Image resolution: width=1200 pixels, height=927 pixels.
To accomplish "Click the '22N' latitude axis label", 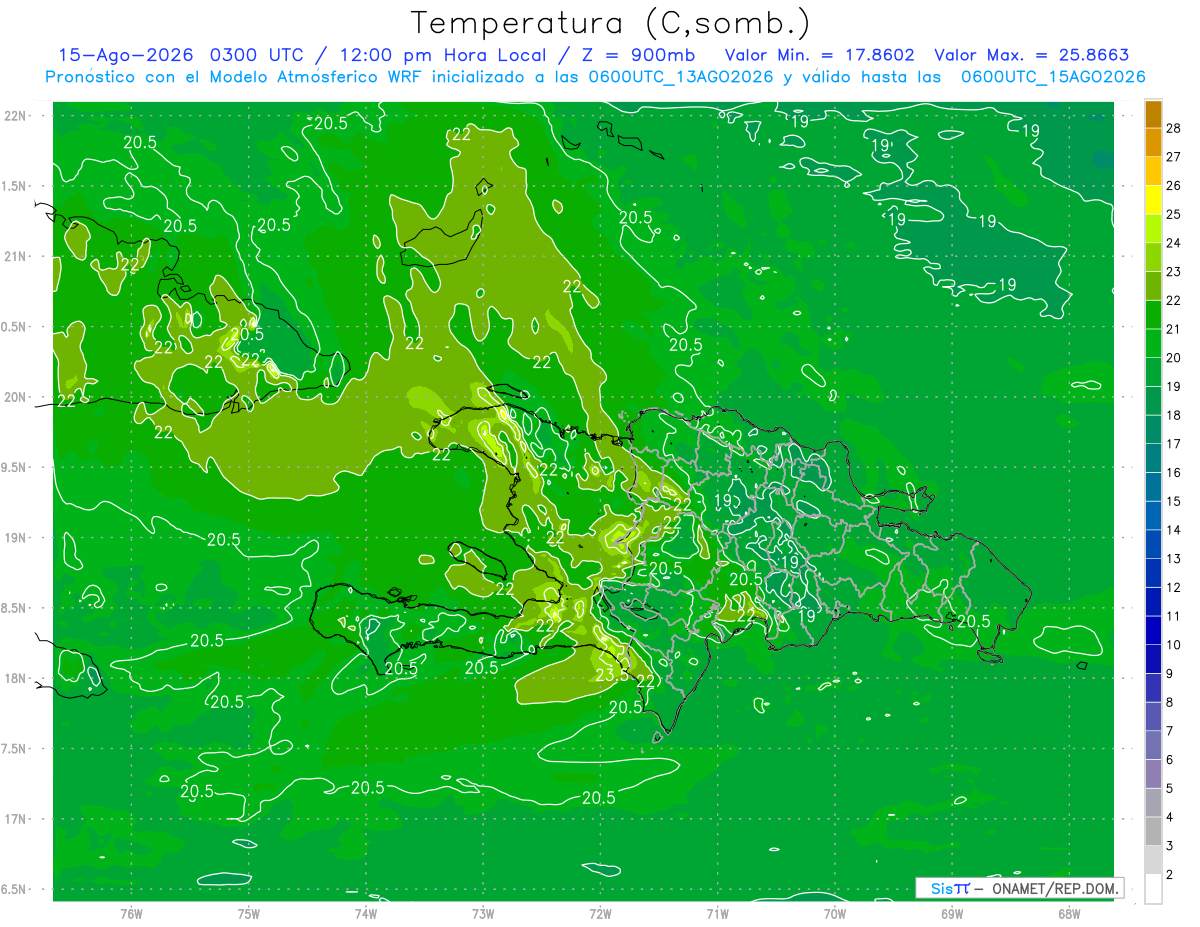I will coord(16,115).
